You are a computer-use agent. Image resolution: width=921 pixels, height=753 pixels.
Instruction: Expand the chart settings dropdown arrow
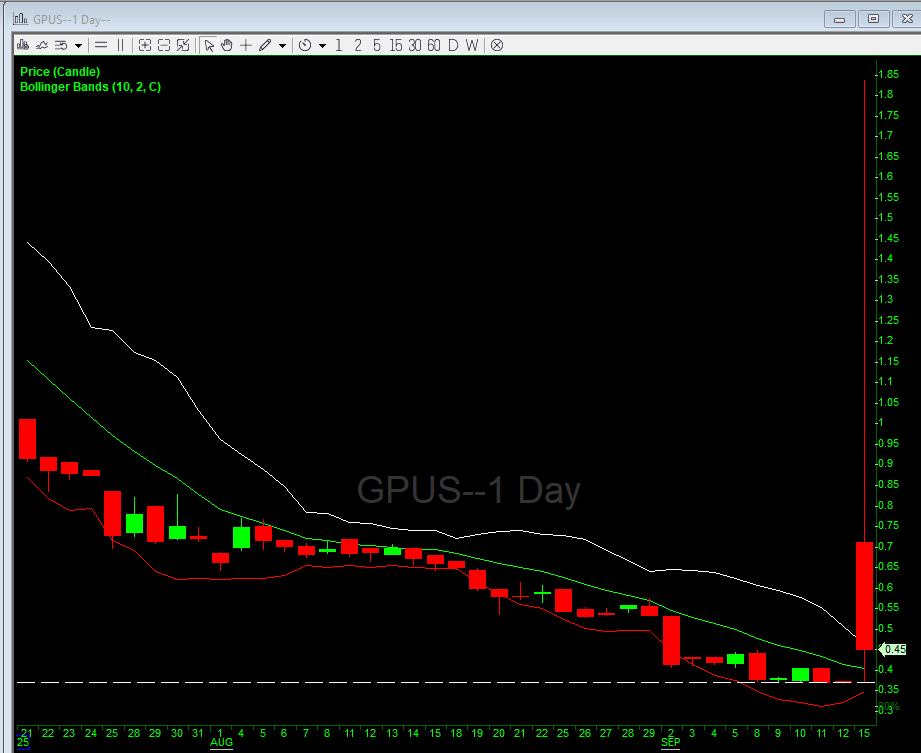[x=77, y=45]
